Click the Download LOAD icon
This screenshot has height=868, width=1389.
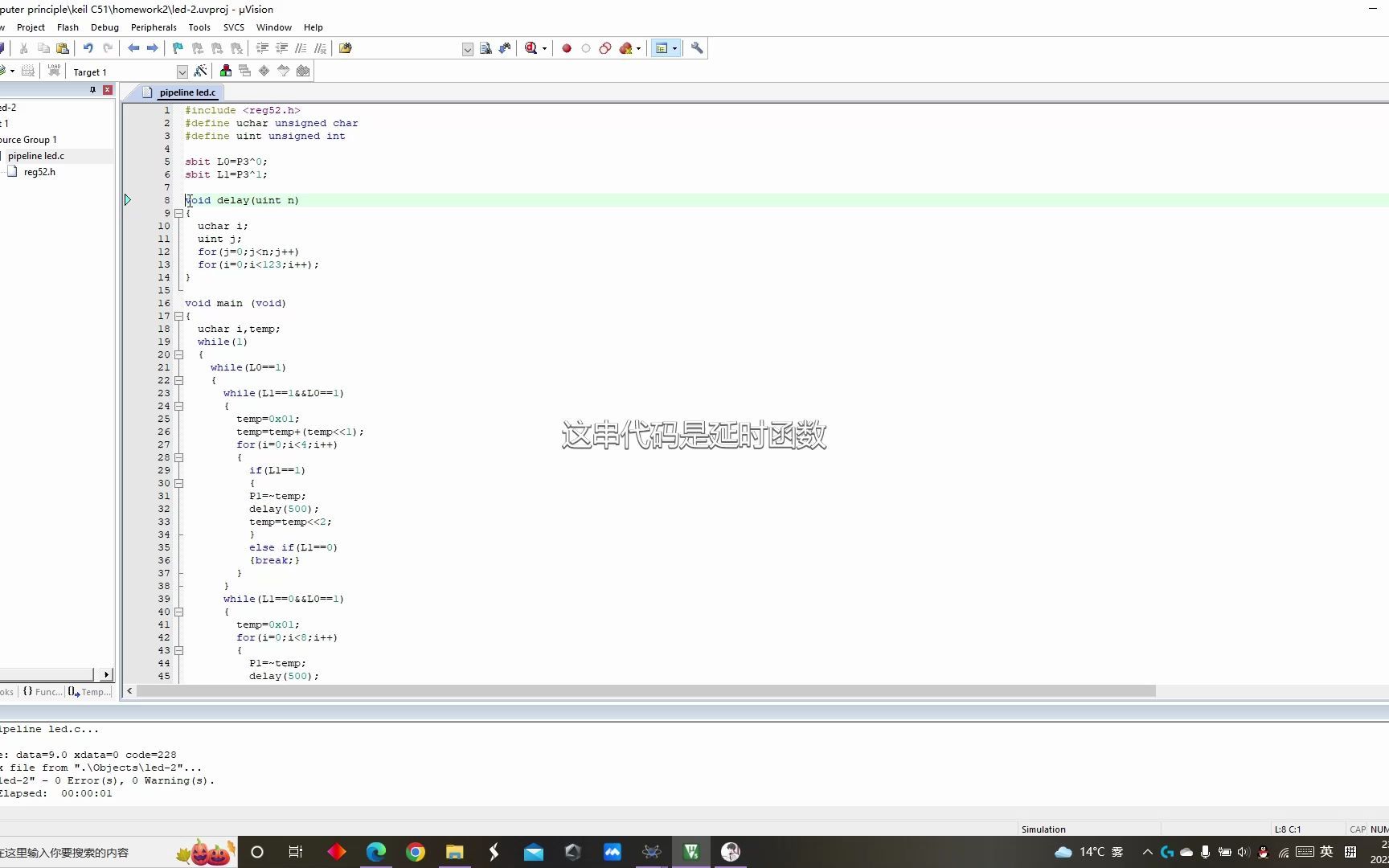[x=54, y=71]
